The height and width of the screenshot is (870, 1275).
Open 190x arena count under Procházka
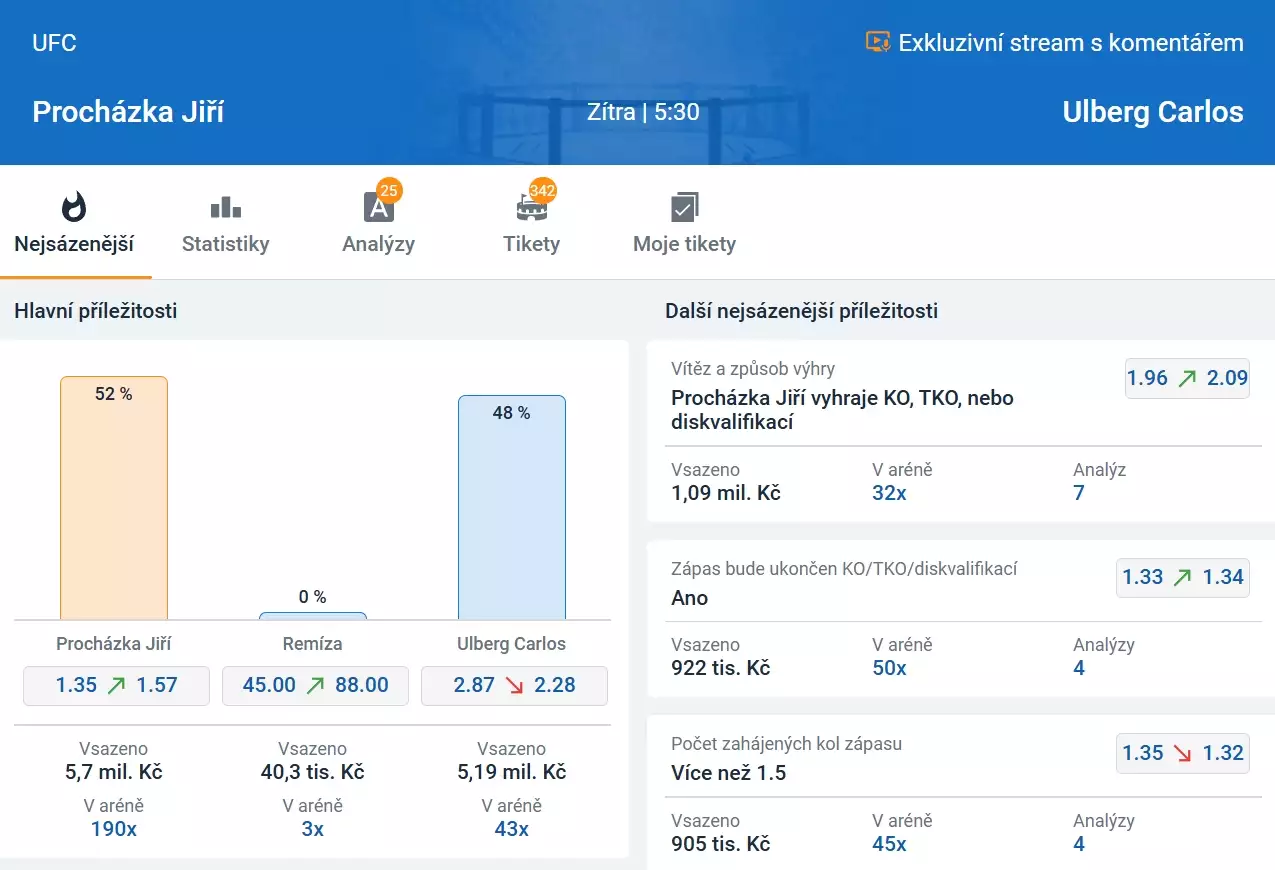click(113, 829)
